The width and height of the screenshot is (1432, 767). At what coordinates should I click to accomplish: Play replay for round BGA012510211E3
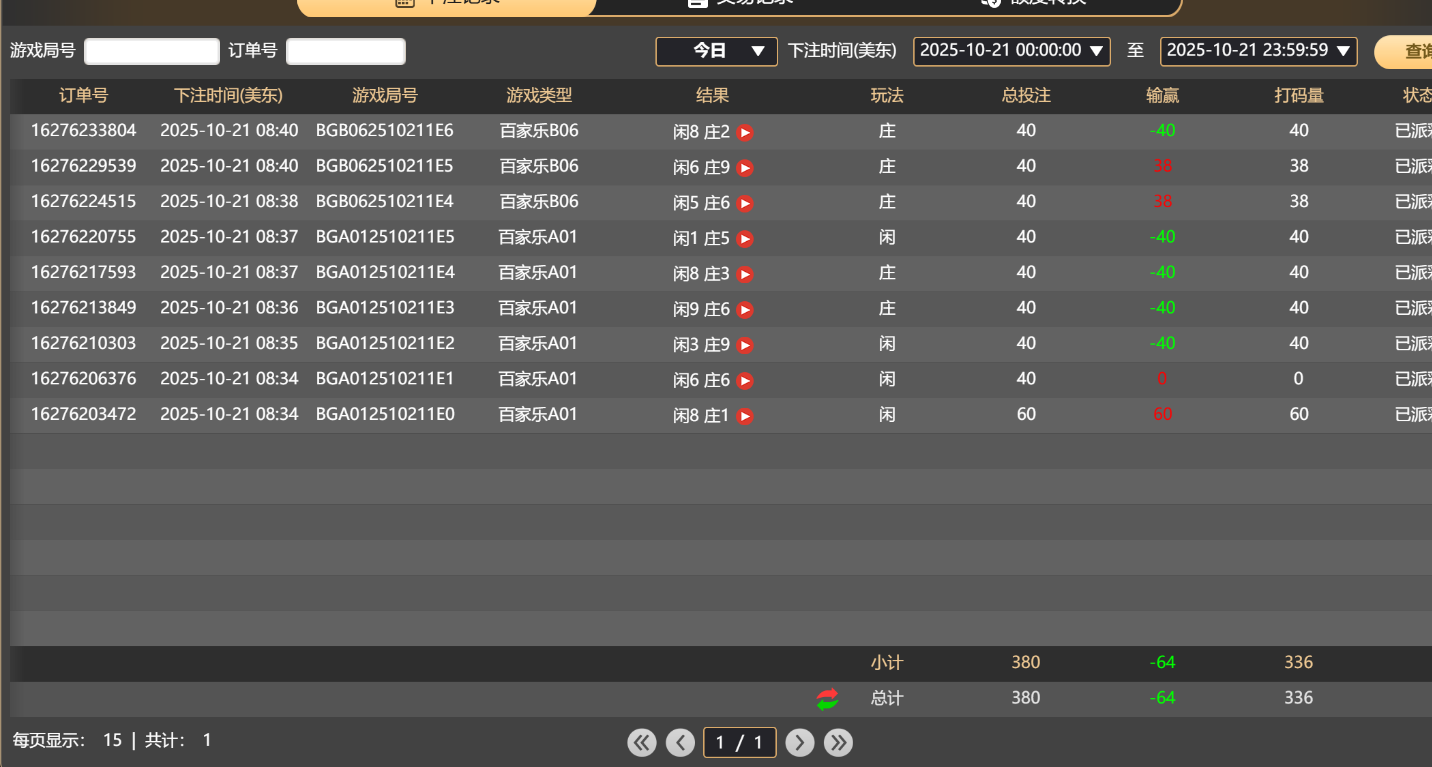click(745, 310)
